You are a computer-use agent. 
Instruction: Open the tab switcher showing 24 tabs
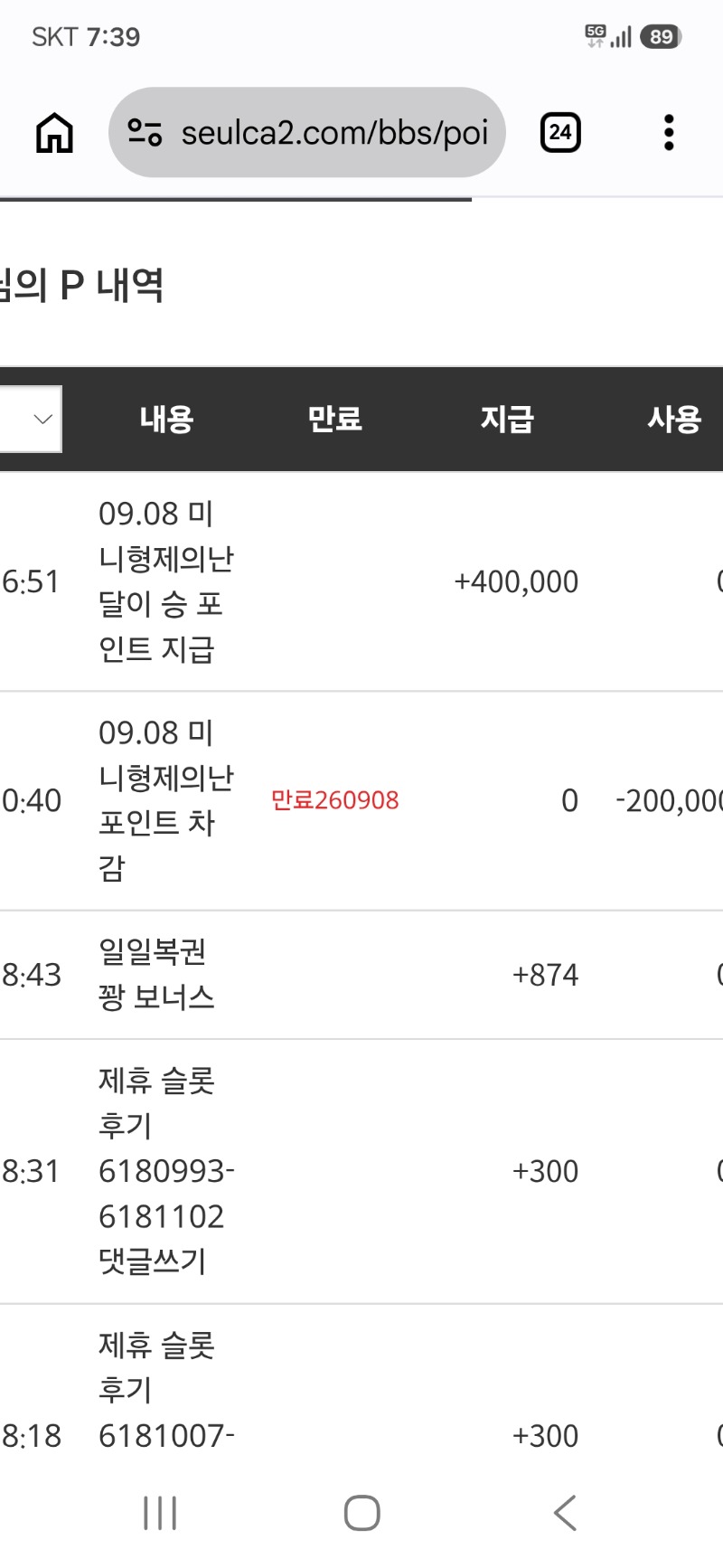point(560,133)
